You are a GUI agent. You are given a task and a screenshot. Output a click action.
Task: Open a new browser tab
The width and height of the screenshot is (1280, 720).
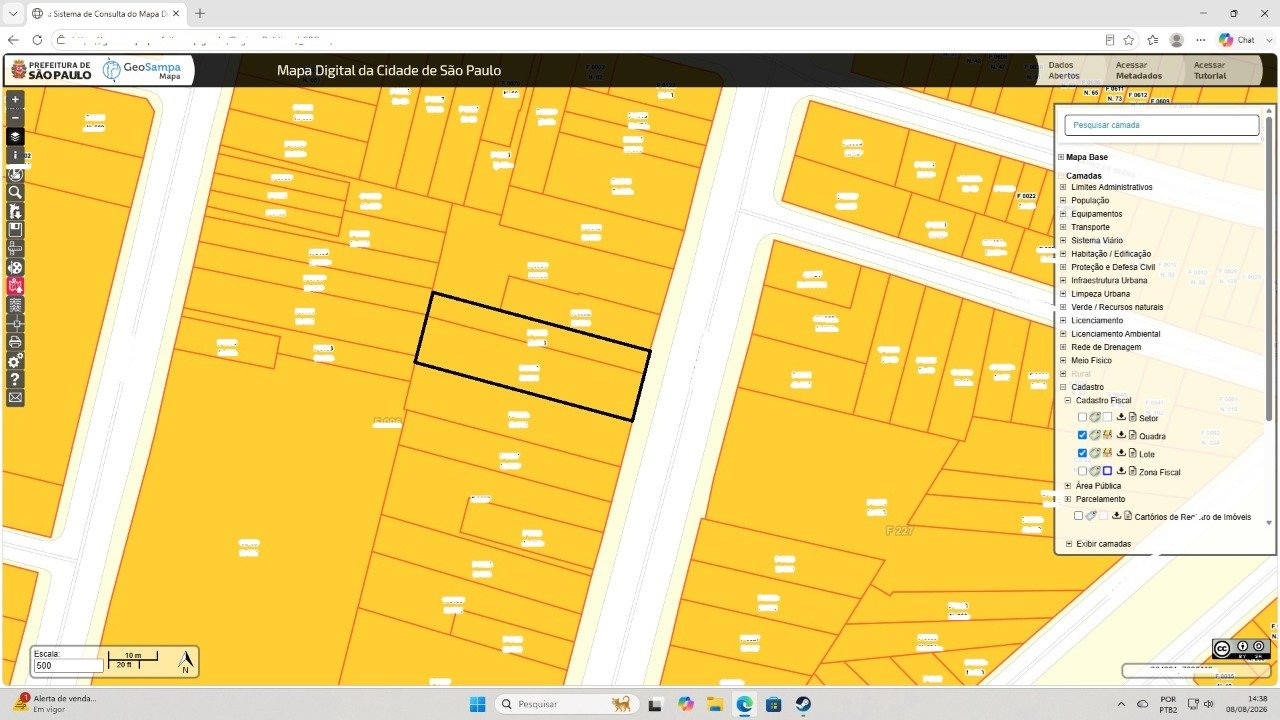[200, 13]
